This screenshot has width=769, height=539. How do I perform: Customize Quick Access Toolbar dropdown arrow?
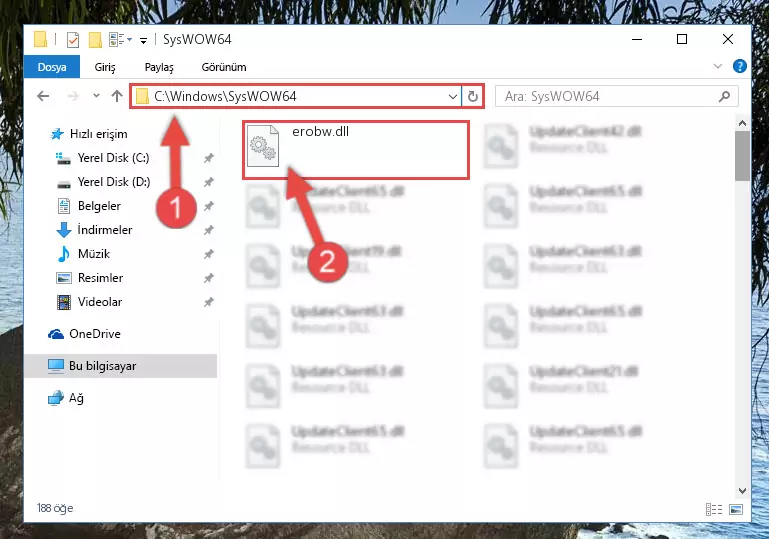click(x=143, y=41)
